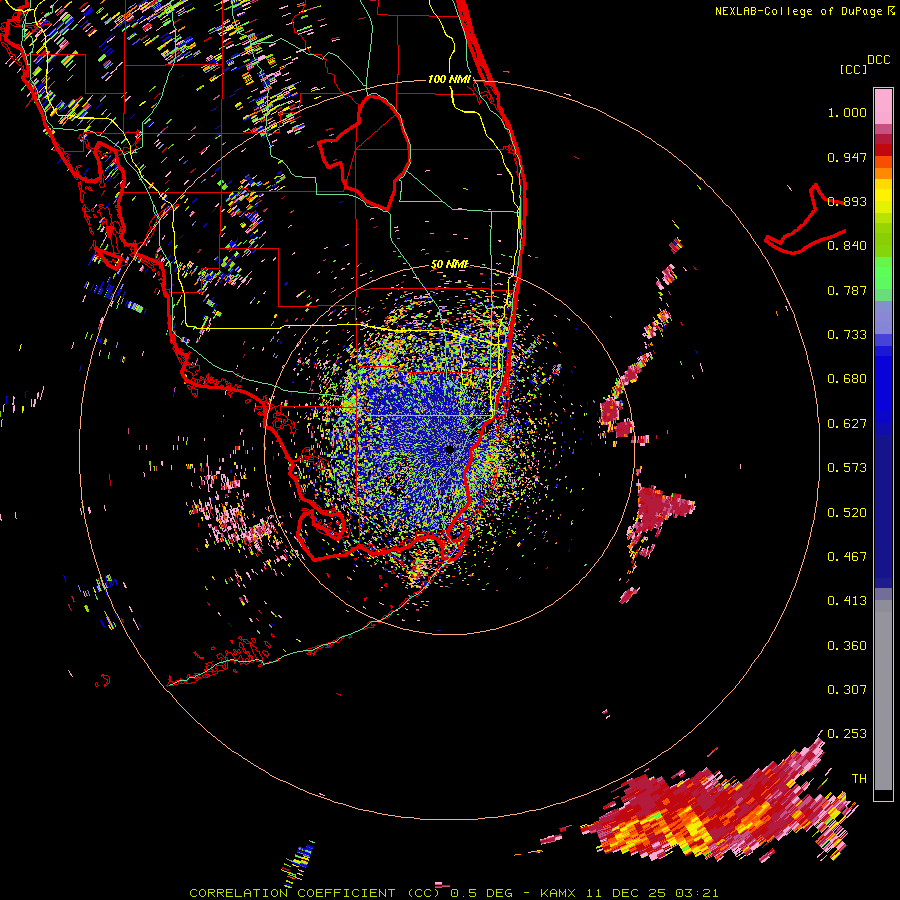This screenshot has width=900, height=900.
Task: Select the 11 DEC 25 date text
Action: pos(626,893)
